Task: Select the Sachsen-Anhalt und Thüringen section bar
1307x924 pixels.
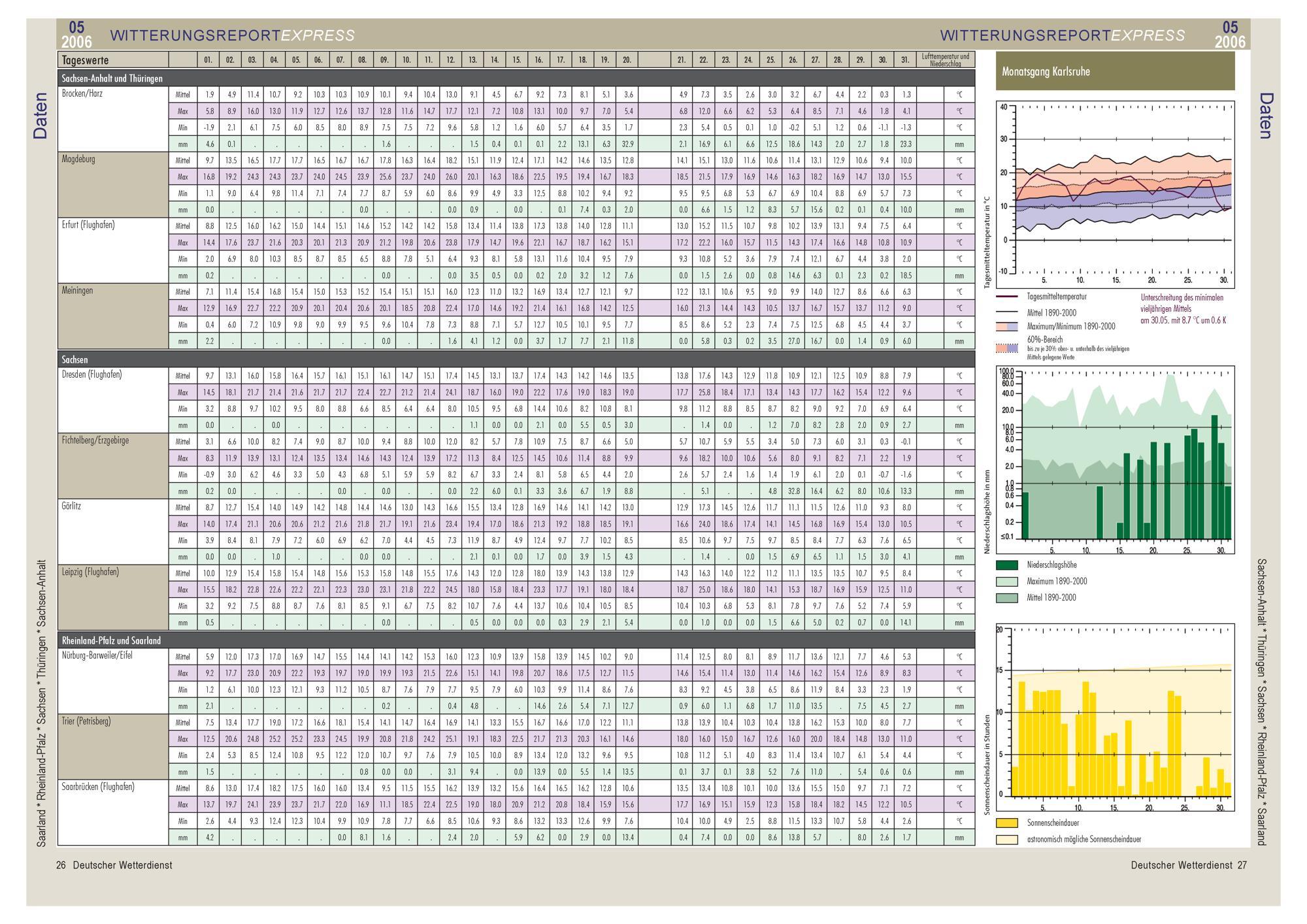Action: point(516,78)
